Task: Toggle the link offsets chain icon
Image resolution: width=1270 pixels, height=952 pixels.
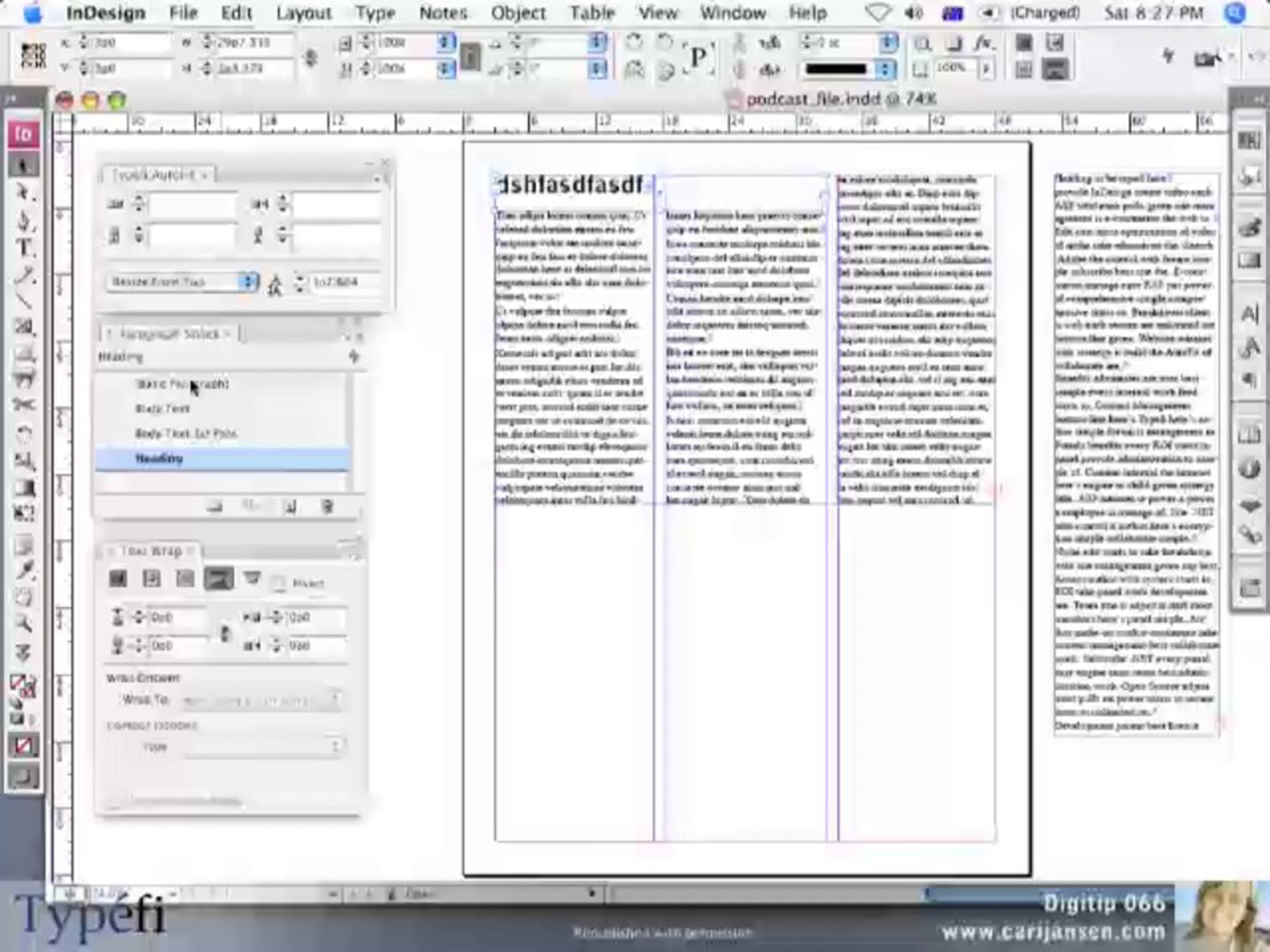Action: (225, 633)
